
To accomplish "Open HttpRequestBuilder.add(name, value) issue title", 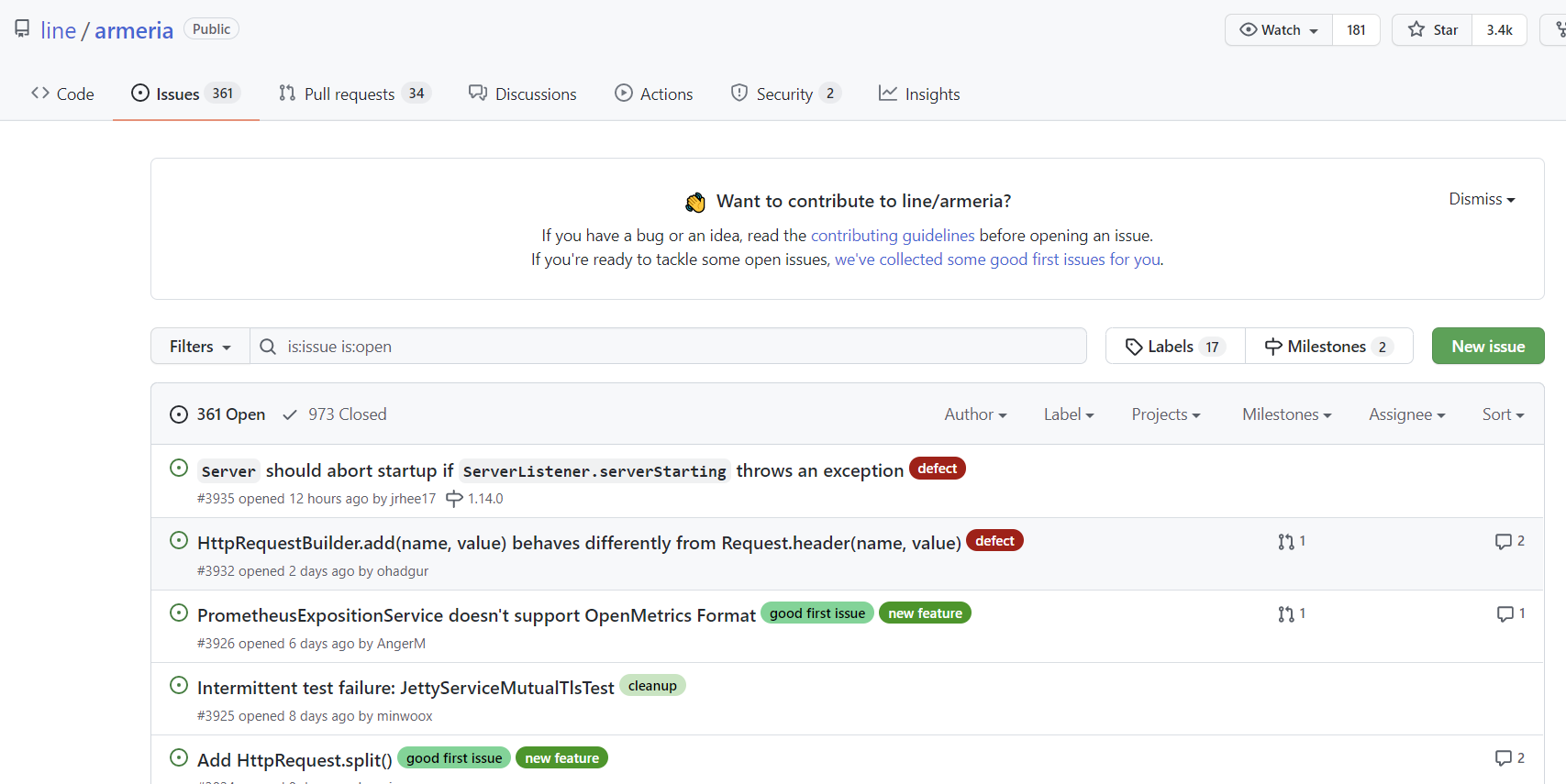I will [x=579, y=543].
